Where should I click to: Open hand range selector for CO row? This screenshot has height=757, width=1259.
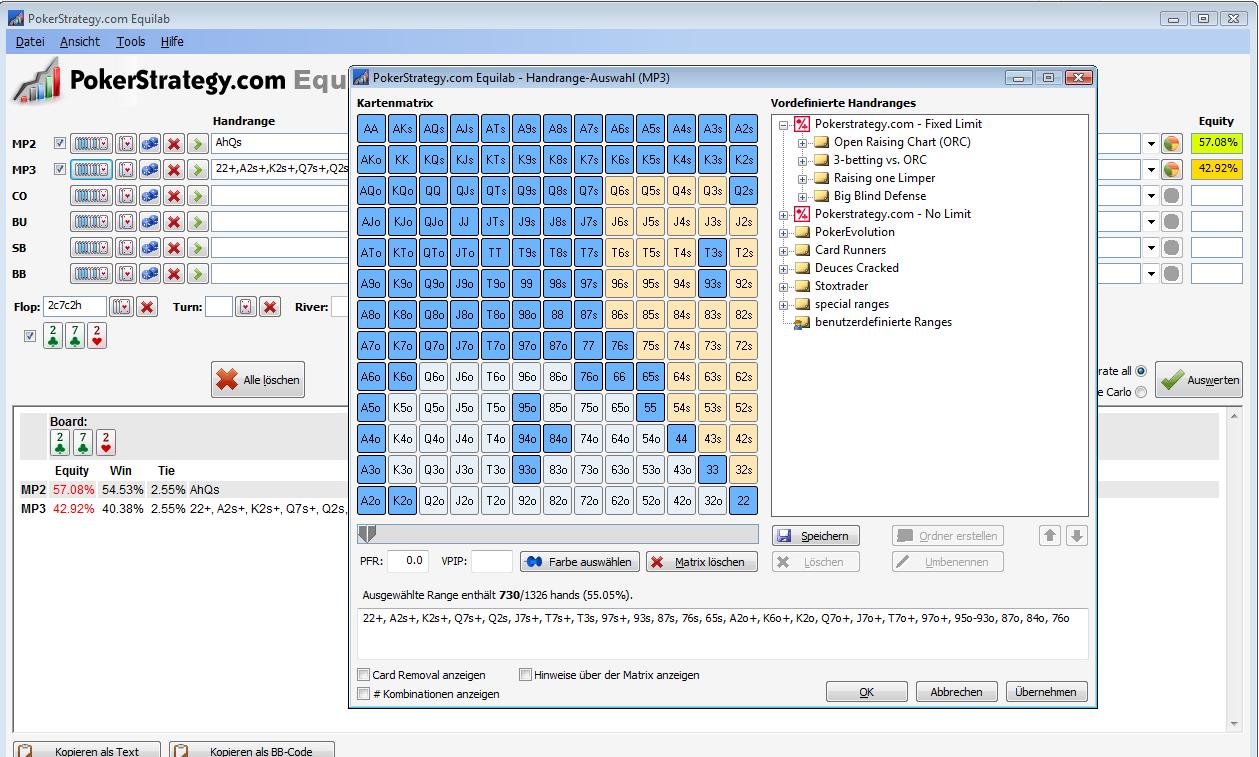coord(91,196)
